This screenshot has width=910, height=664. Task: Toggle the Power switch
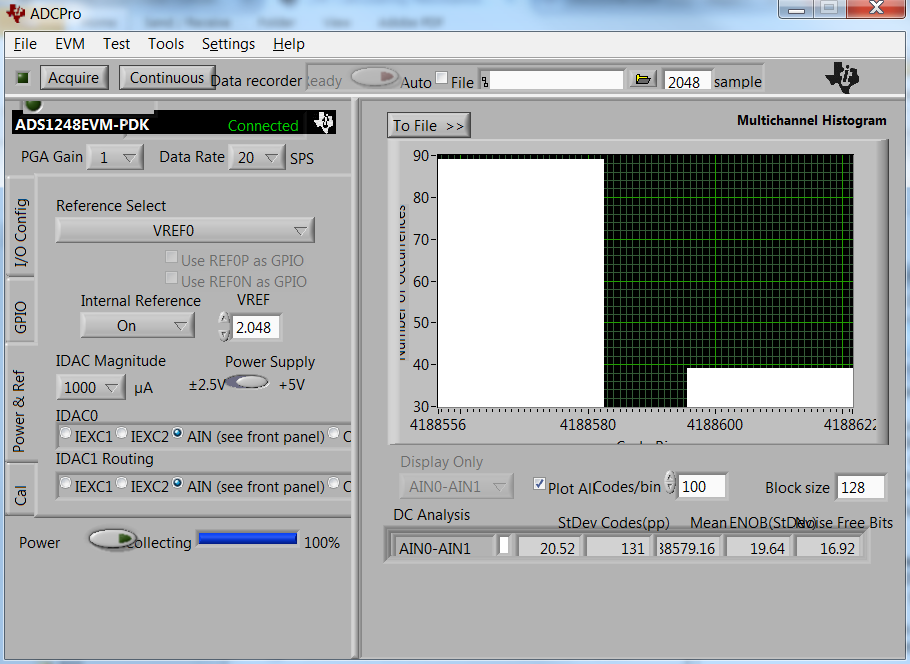point(112,539)
